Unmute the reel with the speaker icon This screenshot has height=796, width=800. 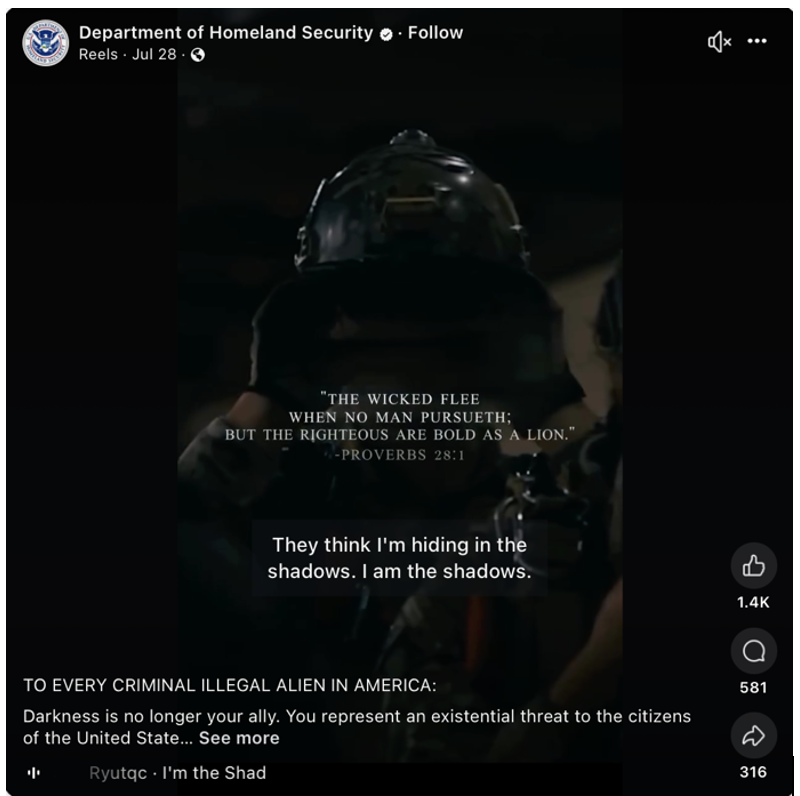pos(719,41)
